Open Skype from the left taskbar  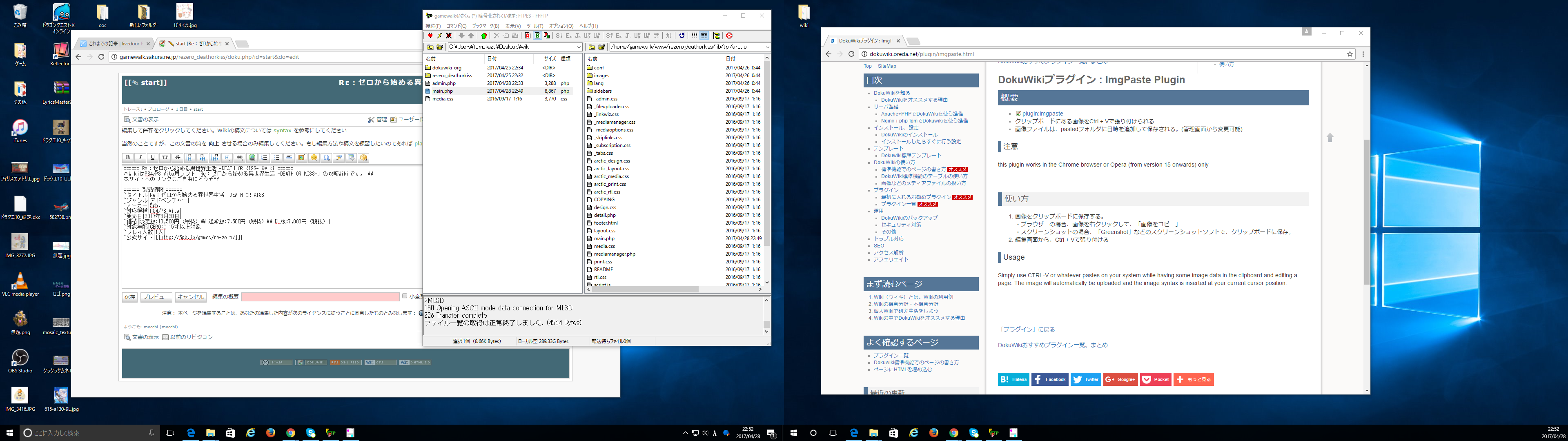pyautogui.click(x=311, y=432)
